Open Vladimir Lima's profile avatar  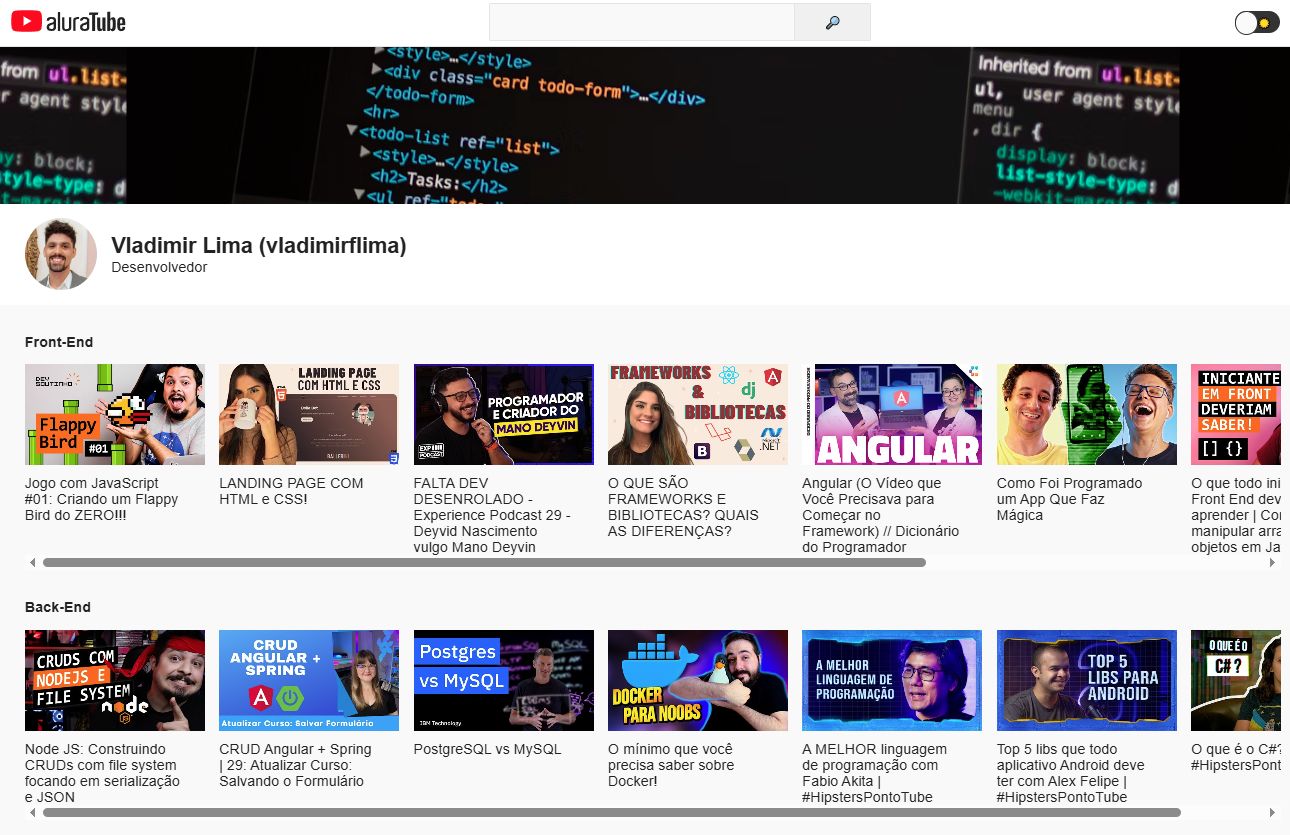61,254
